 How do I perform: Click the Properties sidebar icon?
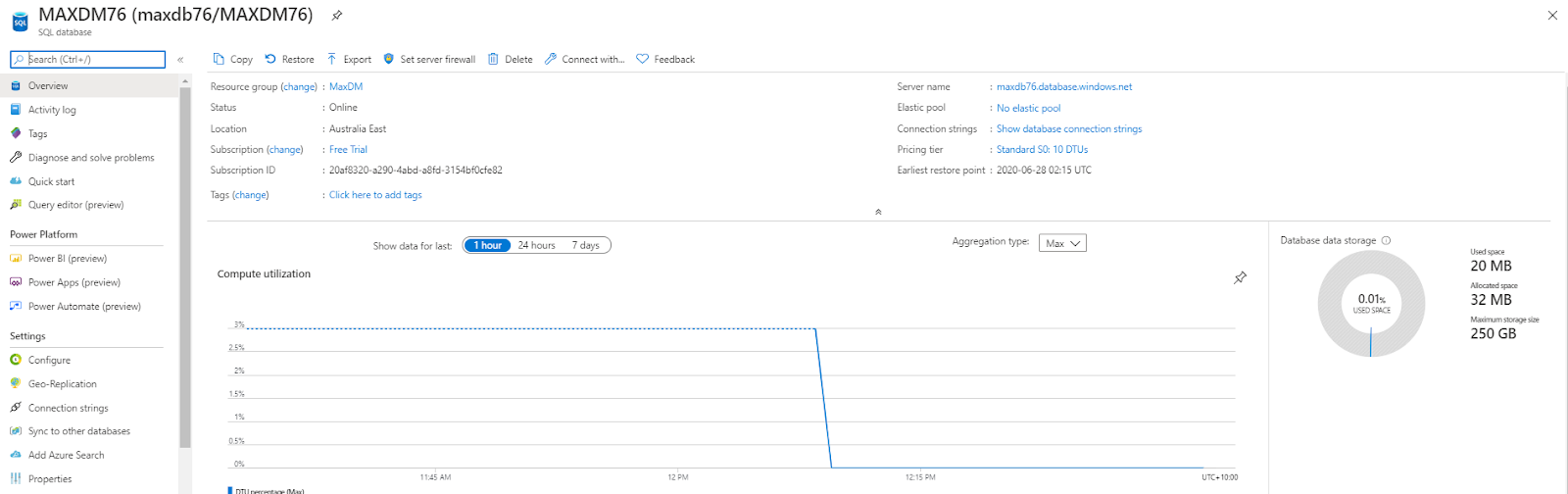16,478
